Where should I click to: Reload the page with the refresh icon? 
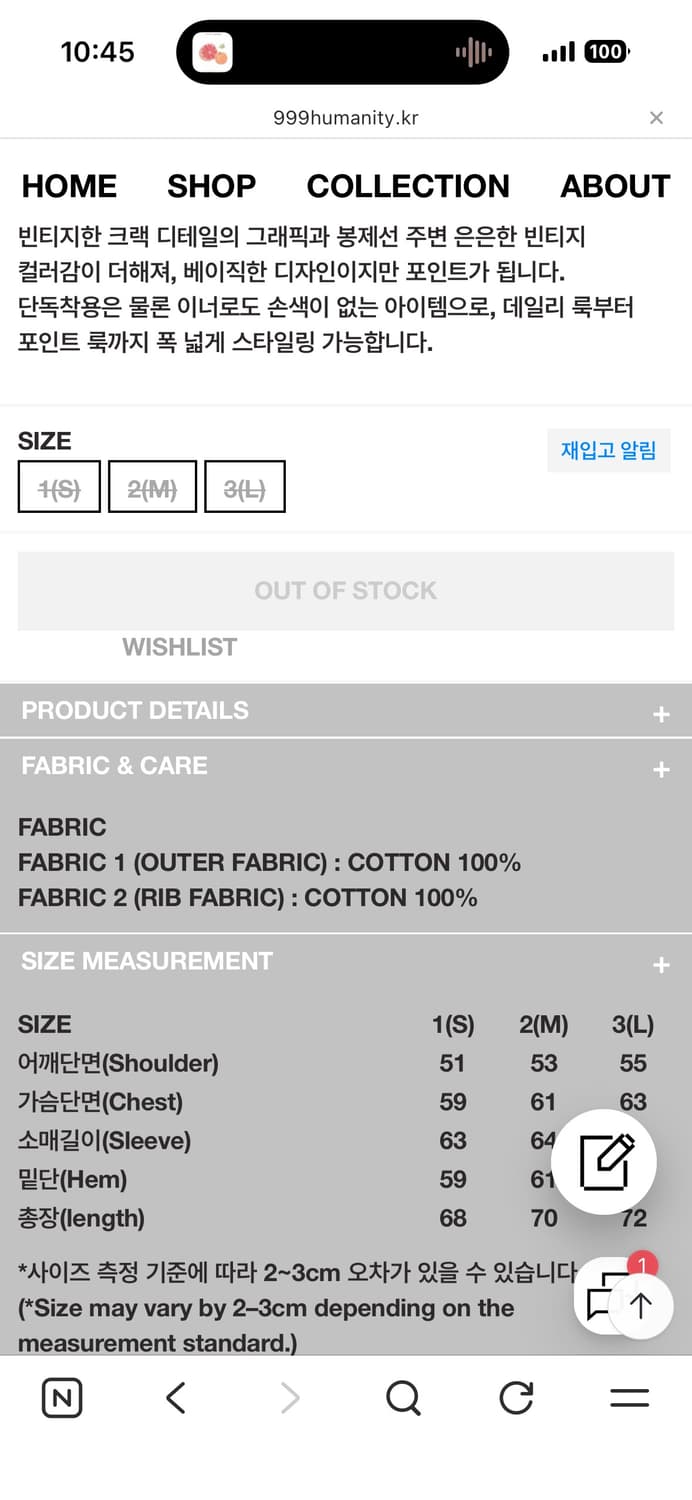click(x=516, y=1398)
